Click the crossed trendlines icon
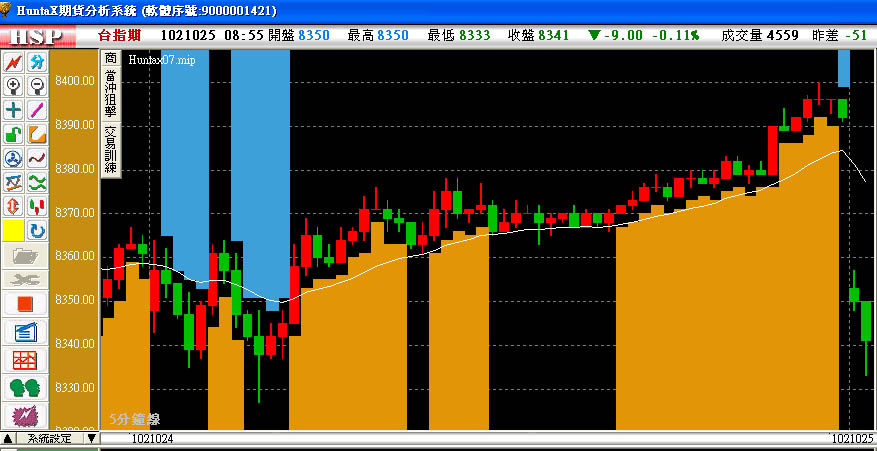Viewport: 877px width, 451px height. pyautogui.click(x=13, y=182)
